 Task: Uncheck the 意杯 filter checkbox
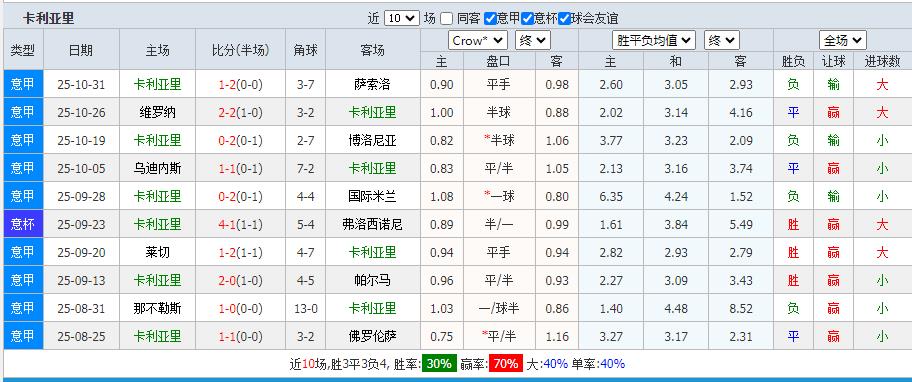[528, 19]
